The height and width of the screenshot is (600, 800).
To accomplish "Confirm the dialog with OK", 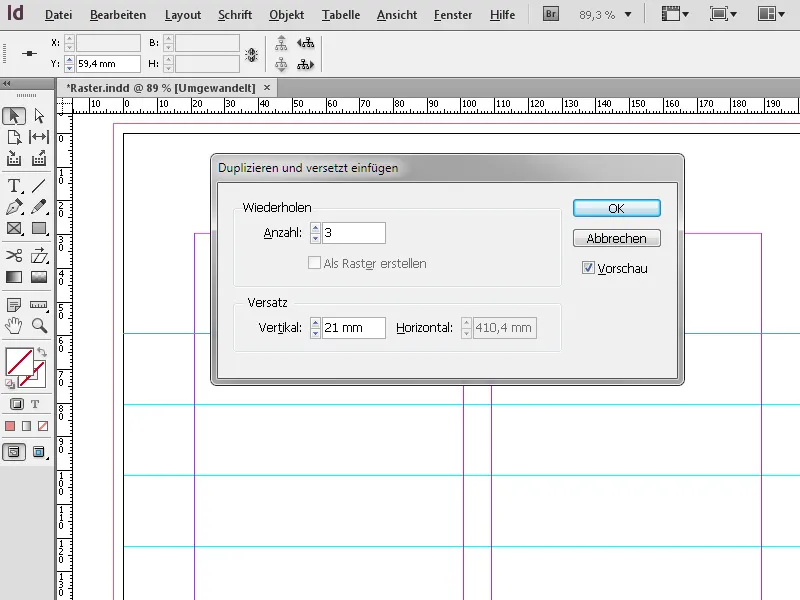I will [x=616, y=208].
